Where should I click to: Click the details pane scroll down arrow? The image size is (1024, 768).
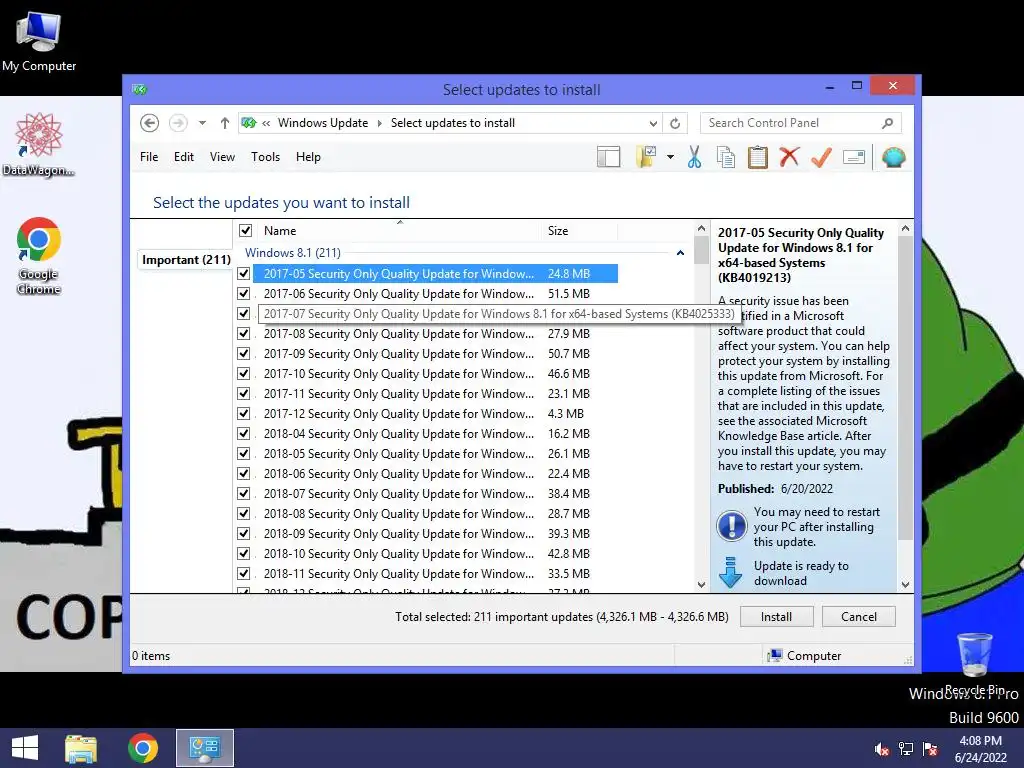905,584
